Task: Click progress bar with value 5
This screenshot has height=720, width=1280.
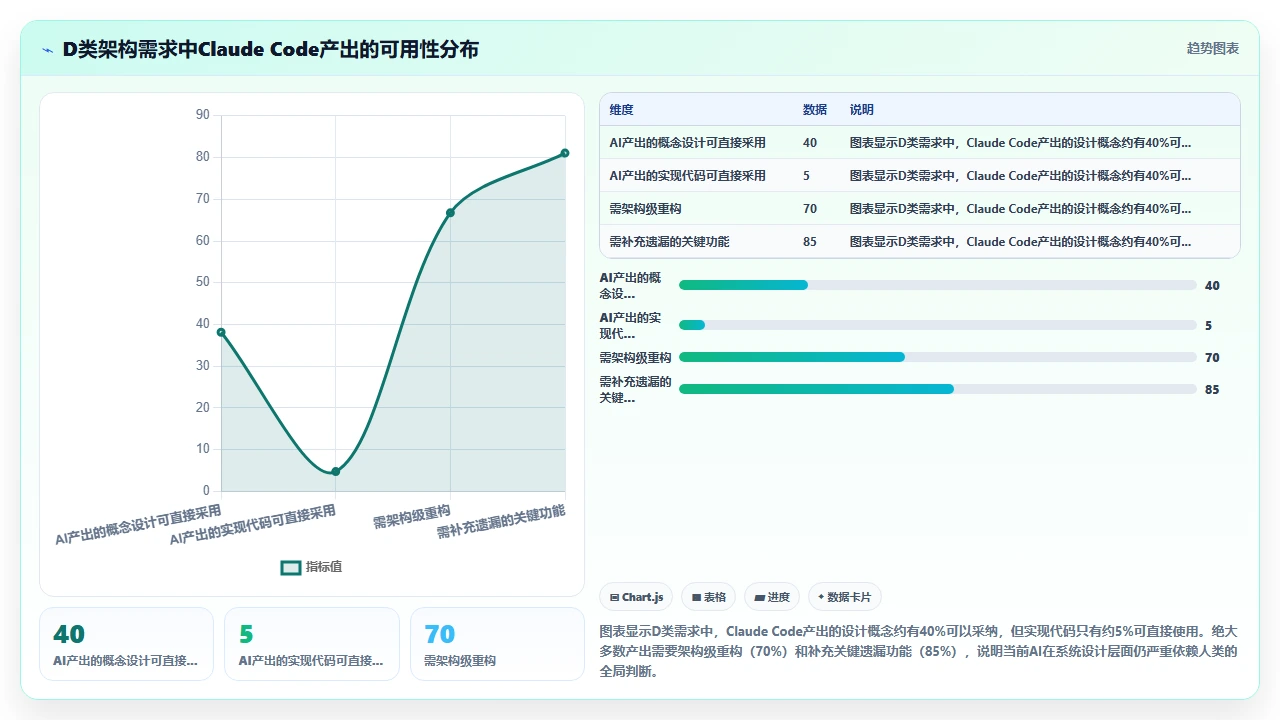Action: coord(937,325)
